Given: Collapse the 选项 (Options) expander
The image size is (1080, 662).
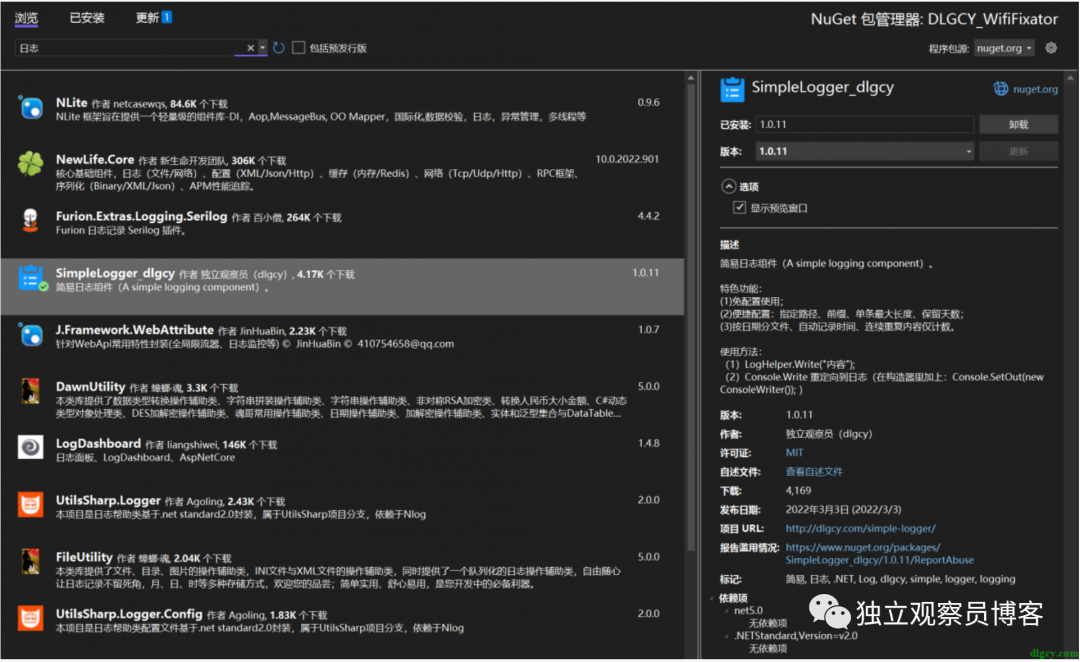Looking at the screenshot, I should 729,187.
